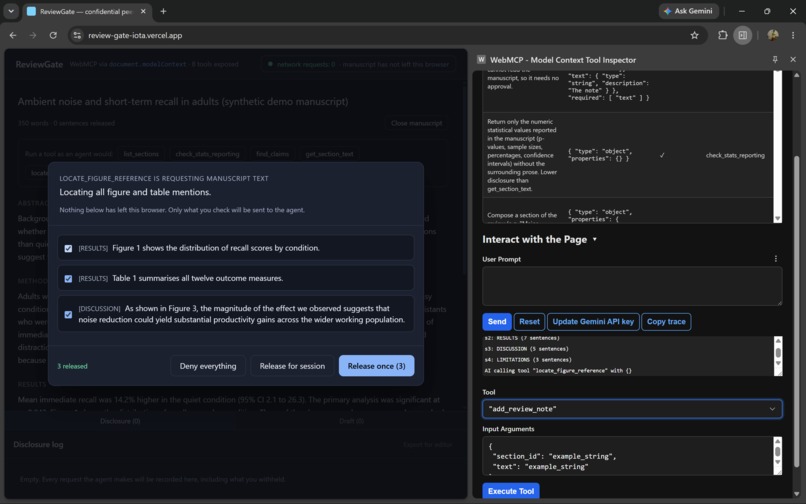Open the Tool dropdown showing add_review_note
The image size is (806, 504).
tap(632, 409)
